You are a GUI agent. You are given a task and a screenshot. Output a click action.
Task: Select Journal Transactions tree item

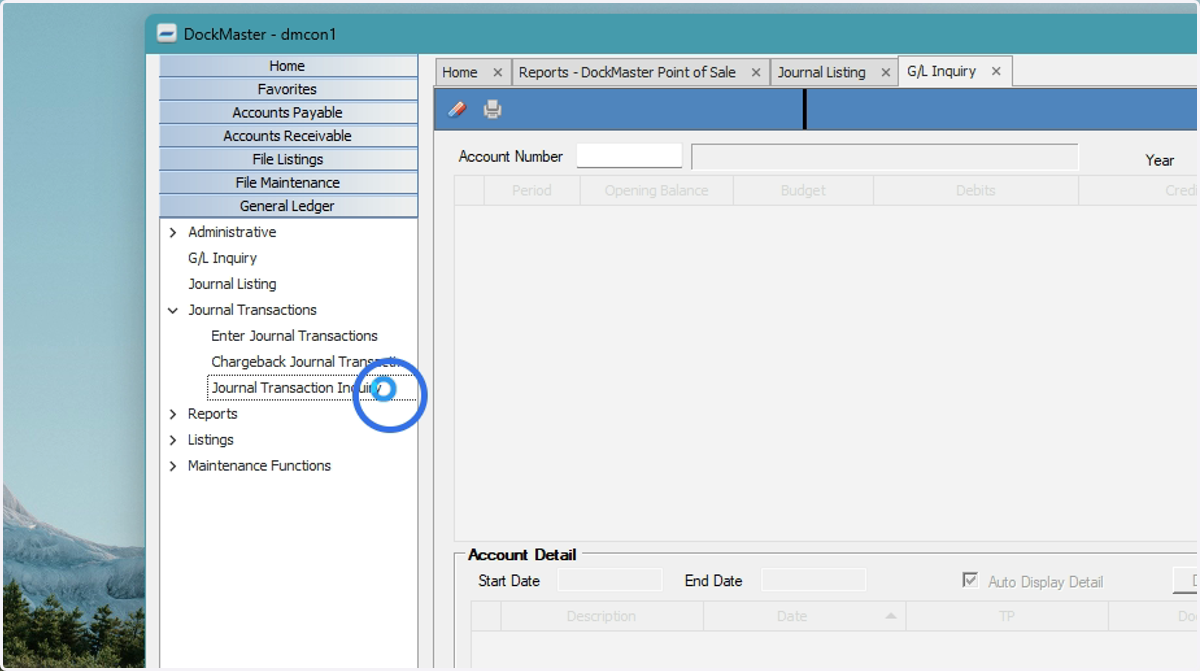coord(252,310)
